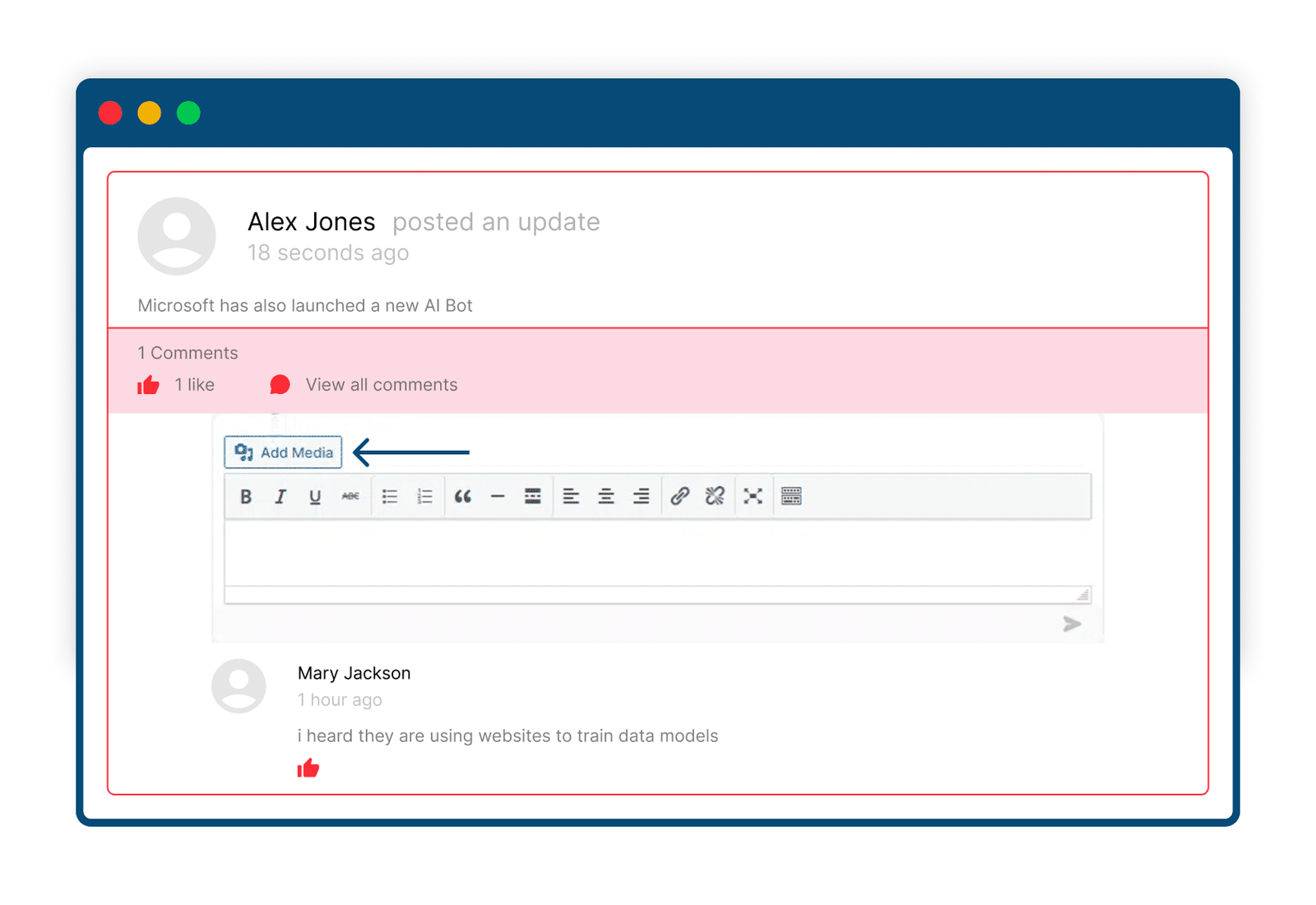Toggle bold formatting in comment editor
This screenshot has height=905, width=1316.
click(245, 496)
